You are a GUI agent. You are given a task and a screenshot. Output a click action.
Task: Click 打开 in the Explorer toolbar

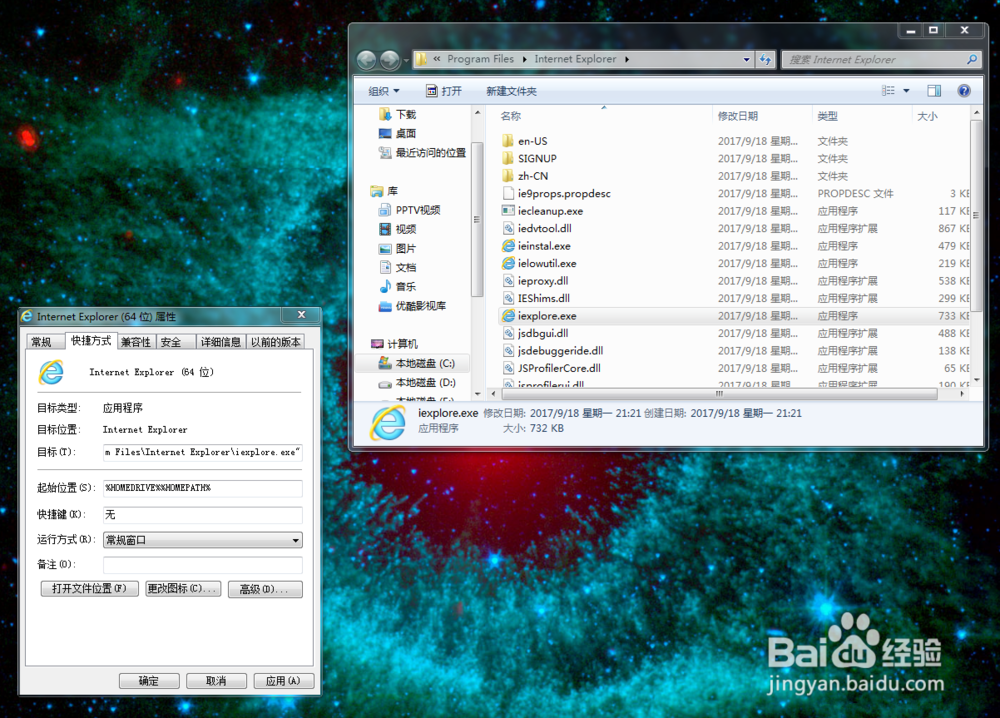(x=444, y=91)
